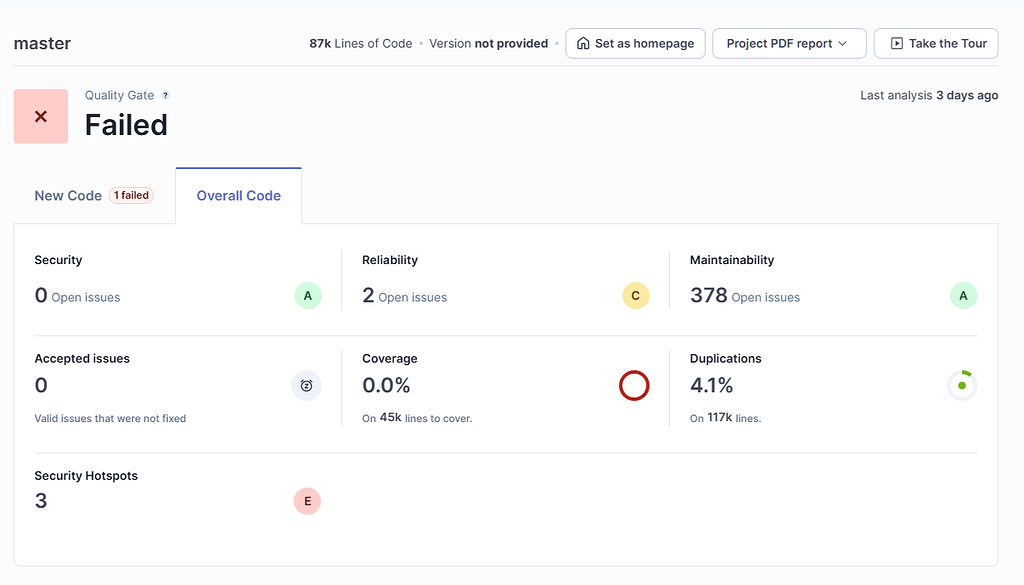Click the Duplications pie chart icon
The width and height of the screenshot is (1024, 585).
(961, 384)
